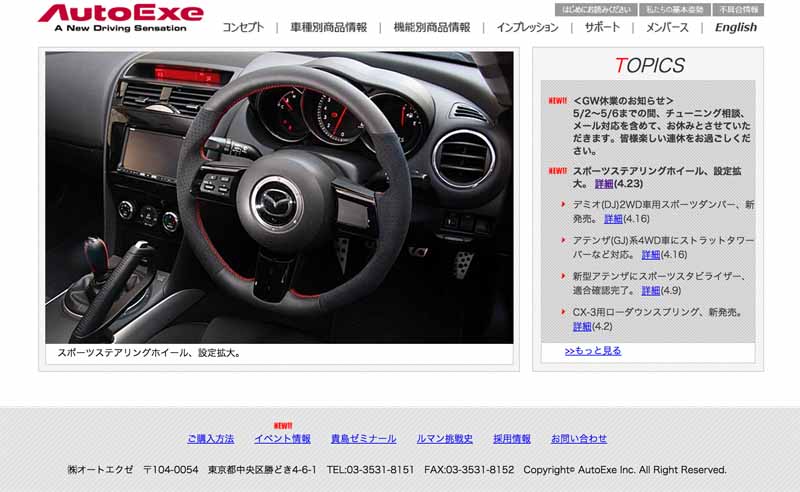Click red arrow bullet beside アテンザ(GJ) topic
Image resolution: width=800 pixels, height=492 pixels.
[x=563, y=240]
